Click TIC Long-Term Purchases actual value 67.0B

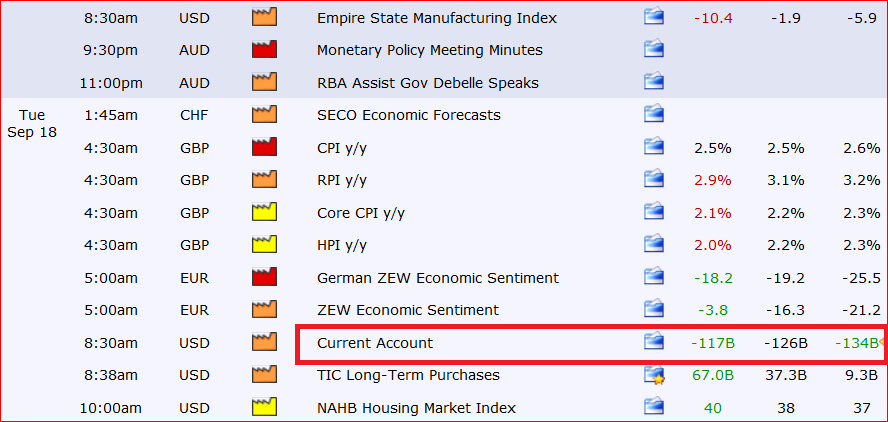[713, 376]
